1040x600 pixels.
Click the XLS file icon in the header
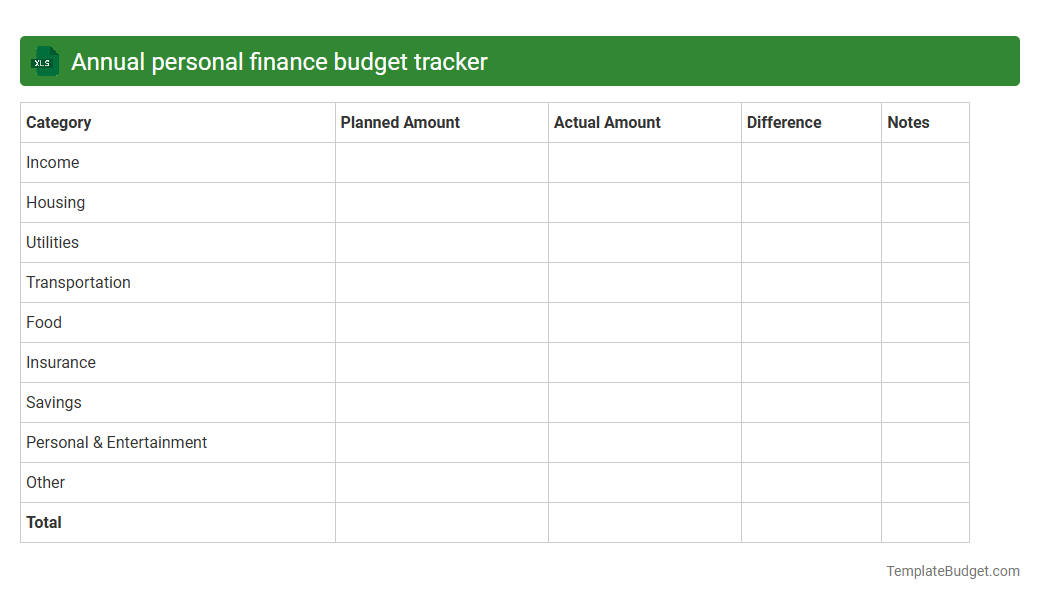[44, 61]
